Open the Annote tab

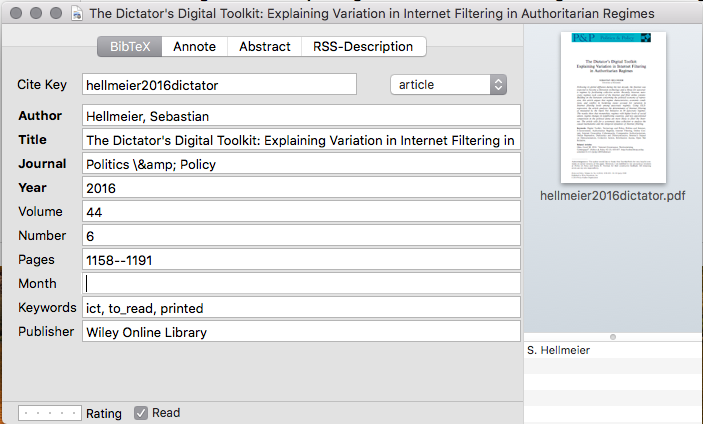pos(194,47)
